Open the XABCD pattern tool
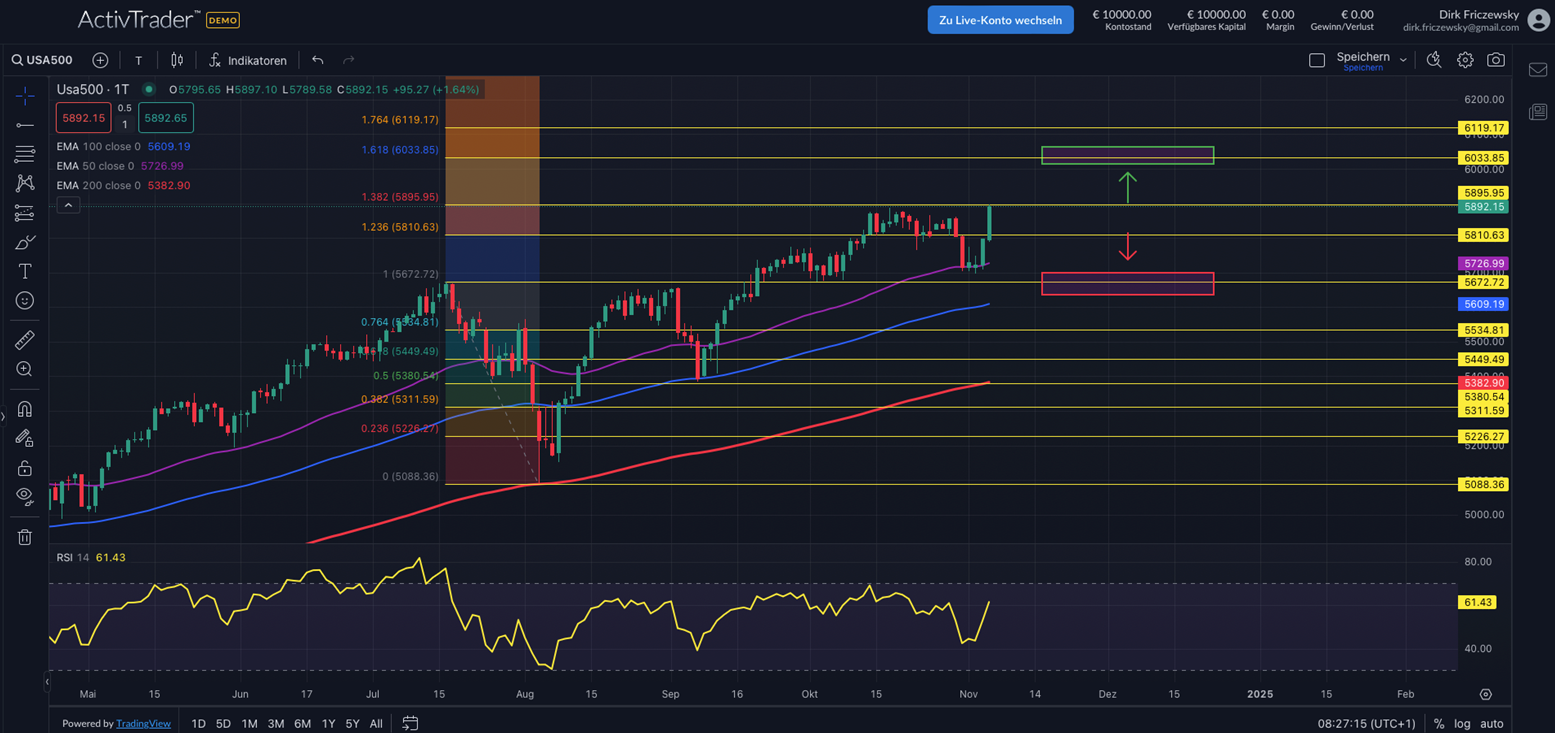The image size is (1555, 733). [x=24, y=184]
